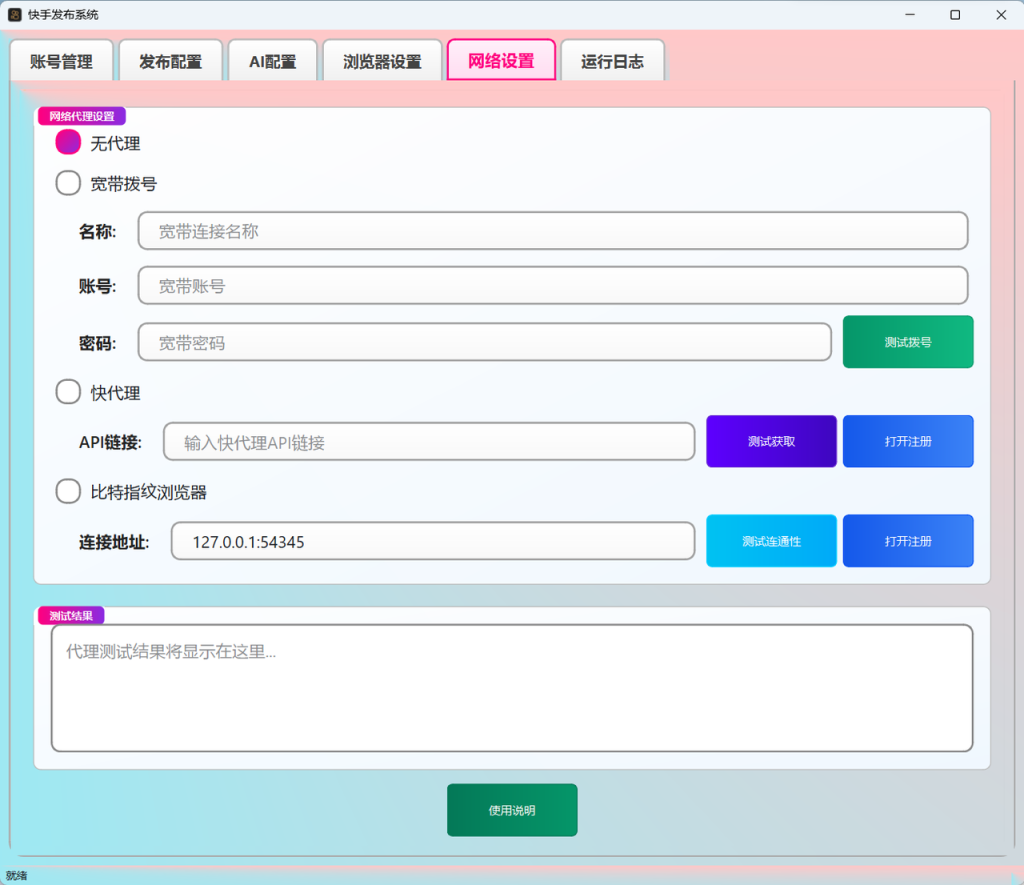Focus the 快代理 API链接 input field
The image size is (1024, 885).
(x=429, y=442)
